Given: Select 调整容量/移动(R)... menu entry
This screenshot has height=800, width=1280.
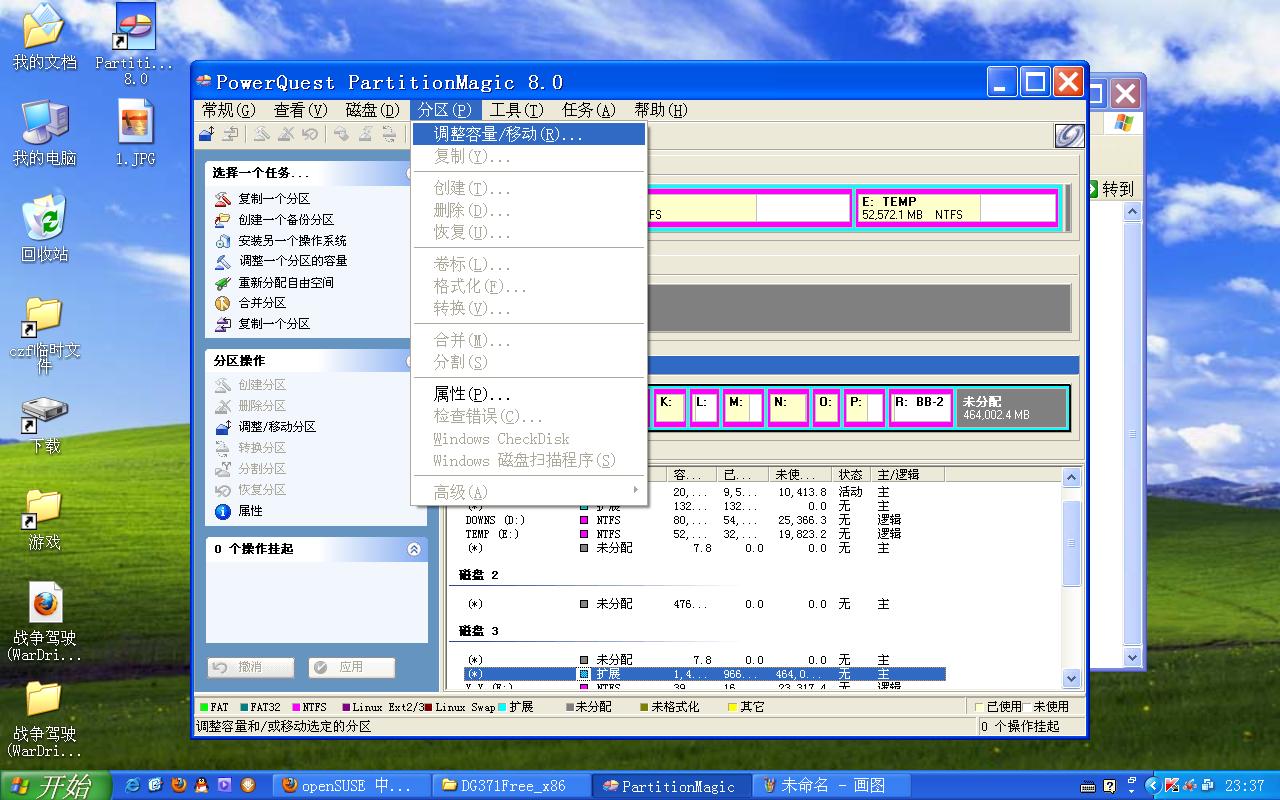Looking at the screenshot, I should (x=530, y=134).
